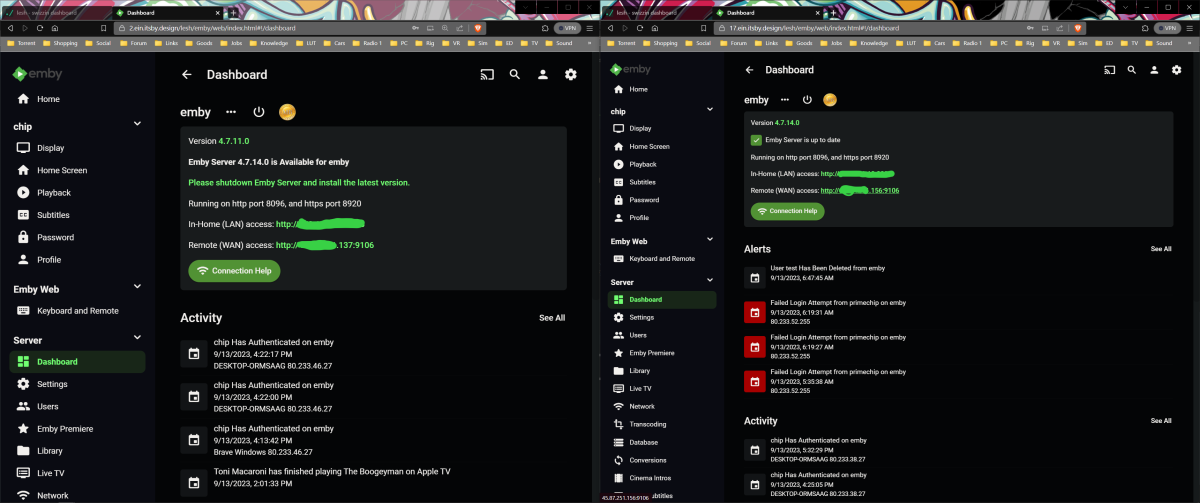Click the power icon beside emby in left window
The width and height of the screenshot is (1200, 503).
pos(259,112)
